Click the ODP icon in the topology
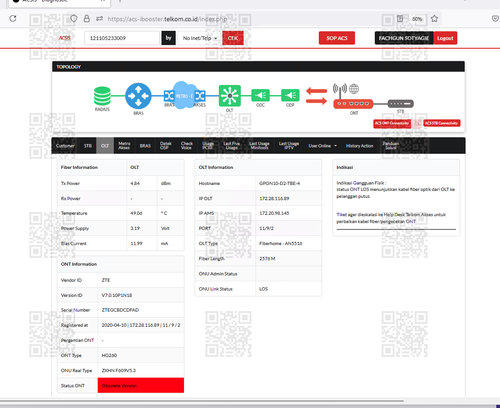The image size is (500, 408). pyautogui.click(x=290, y=95)
